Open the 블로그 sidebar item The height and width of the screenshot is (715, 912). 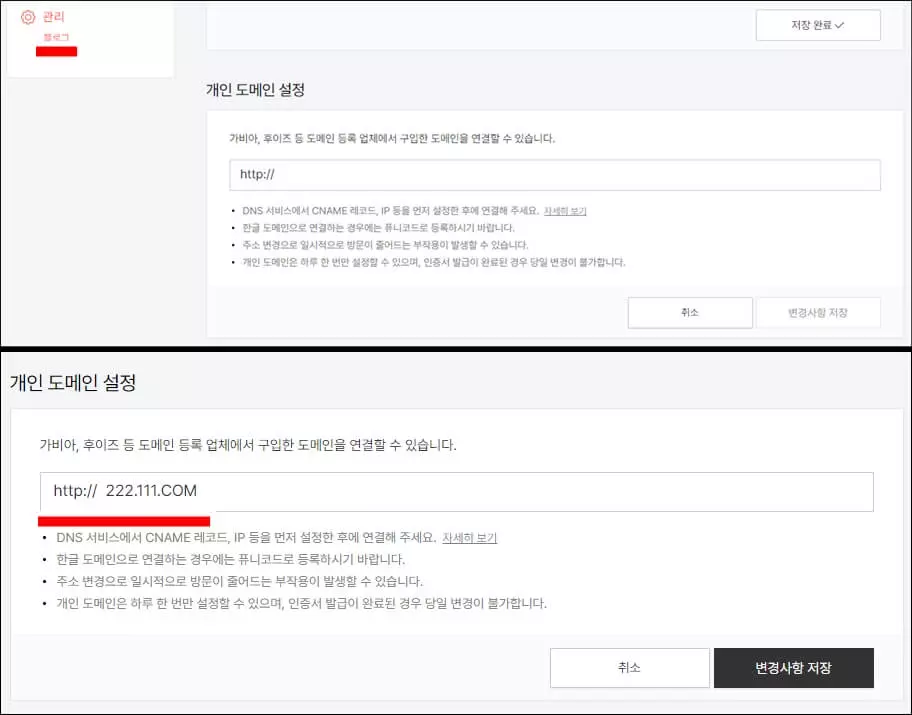click(x=56, y=36)
